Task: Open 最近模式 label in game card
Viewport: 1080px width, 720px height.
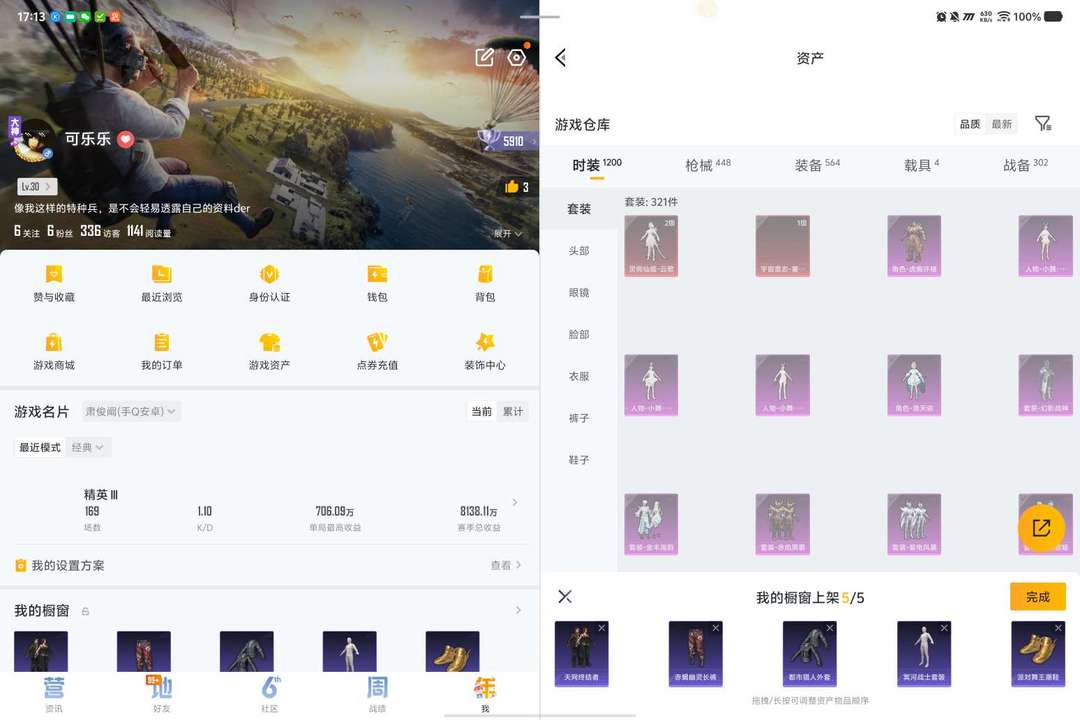Action: pos(40,447)
